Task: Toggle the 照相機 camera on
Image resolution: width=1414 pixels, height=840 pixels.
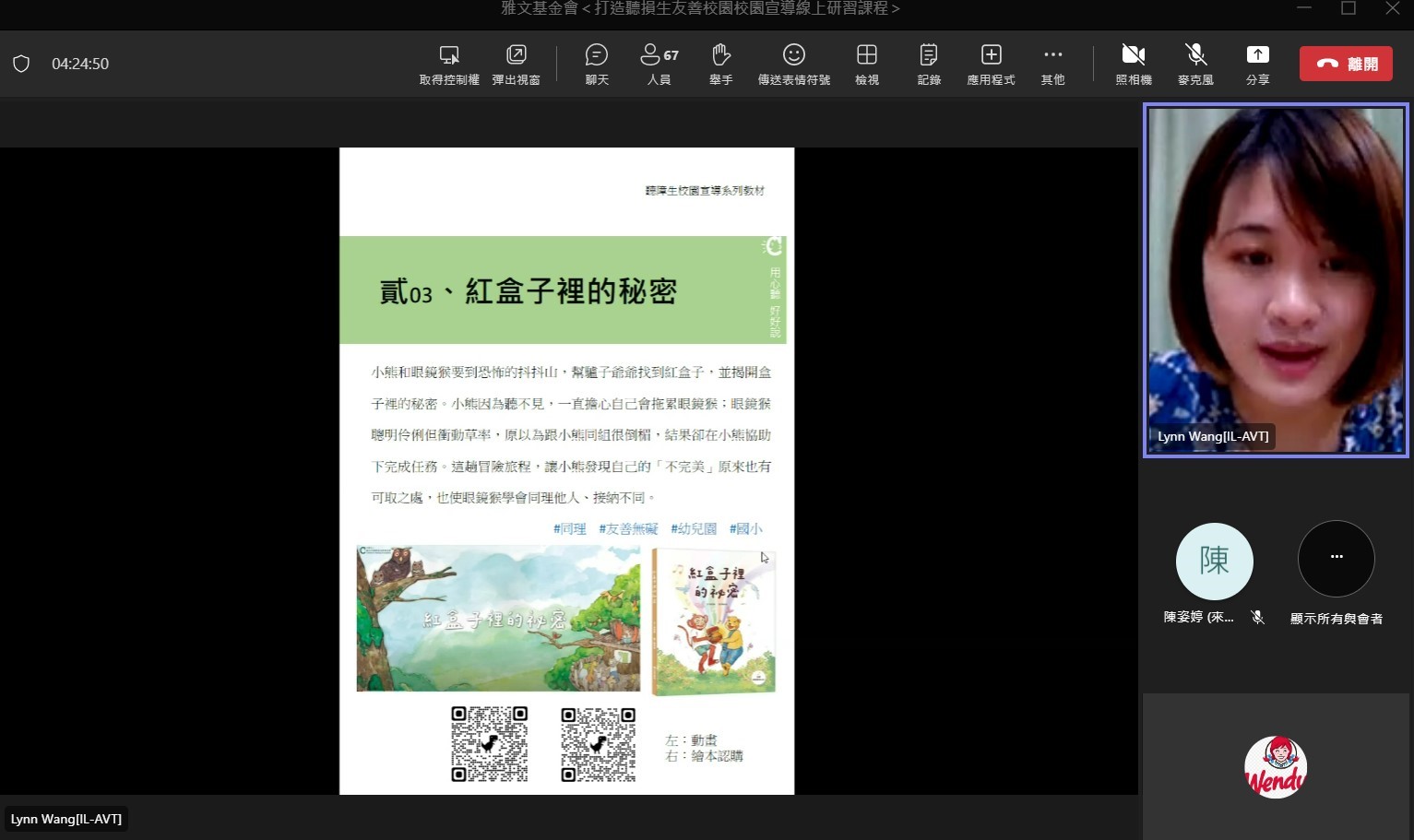Action: (1133, 56)
